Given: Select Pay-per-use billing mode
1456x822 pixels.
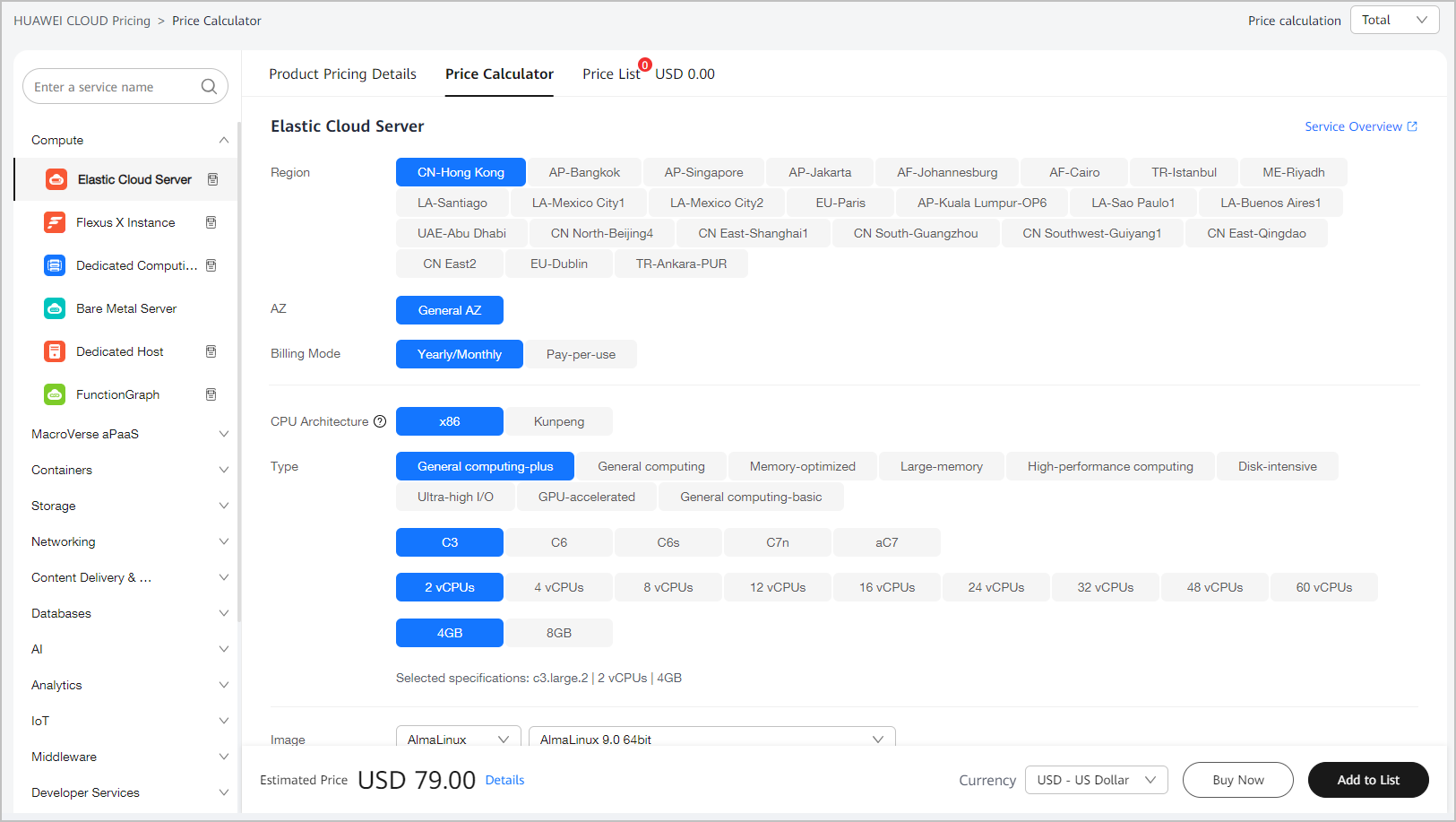Looking at the screenshot, I should [x=581, y=354].
